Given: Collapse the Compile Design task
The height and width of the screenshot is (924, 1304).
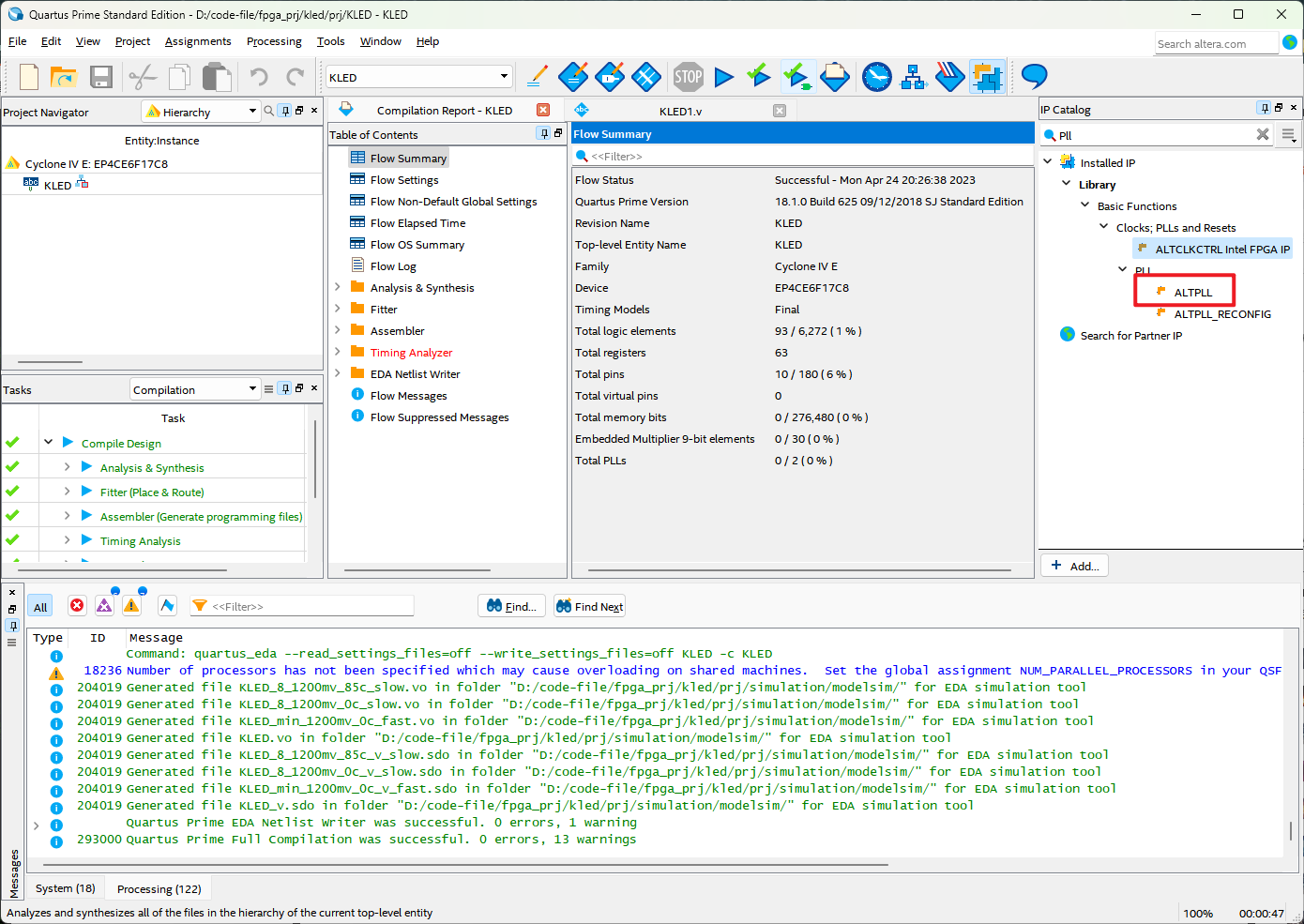Looking at the screenshot, I should (48, 442).
